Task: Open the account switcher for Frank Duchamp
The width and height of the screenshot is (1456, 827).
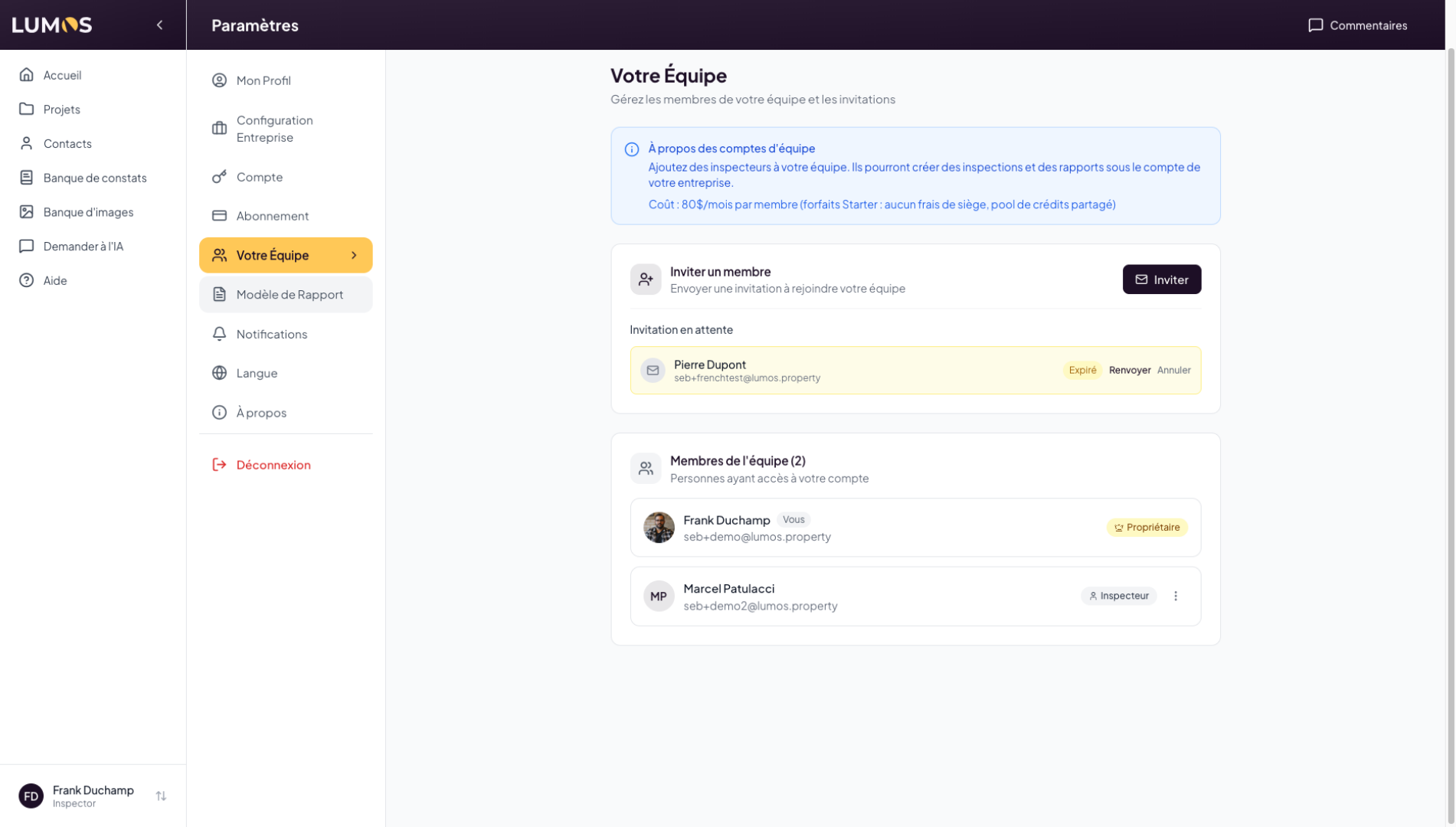Action: pos(161,796)
